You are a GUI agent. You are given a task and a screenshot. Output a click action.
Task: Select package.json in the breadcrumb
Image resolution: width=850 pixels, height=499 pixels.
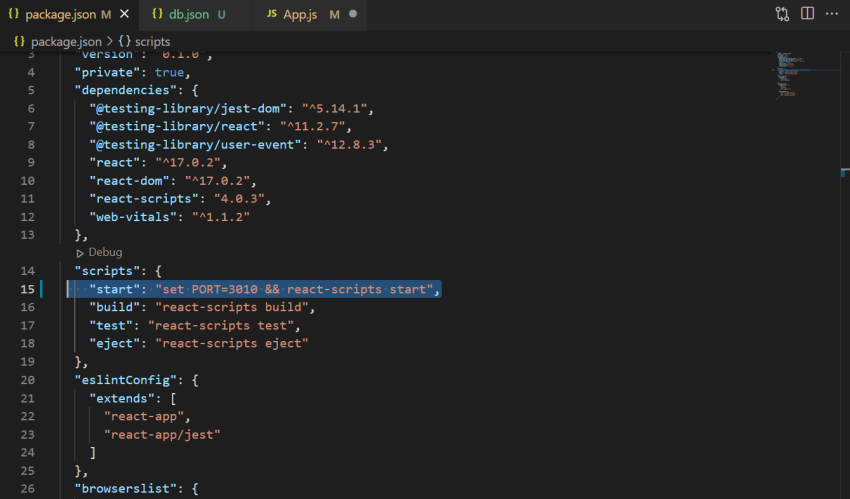pos(66,42)
